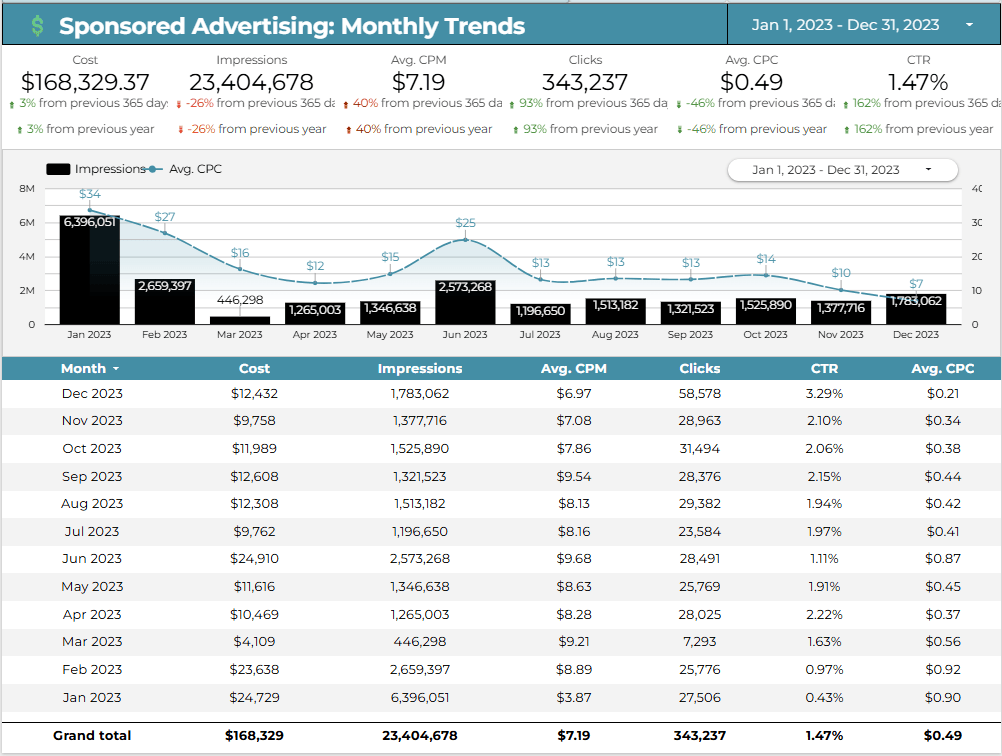Image resolution: width=1002 pixels, height=756 pixels.
Task: Select the Jan 2023 table row month cell
Action: point(92,698)
